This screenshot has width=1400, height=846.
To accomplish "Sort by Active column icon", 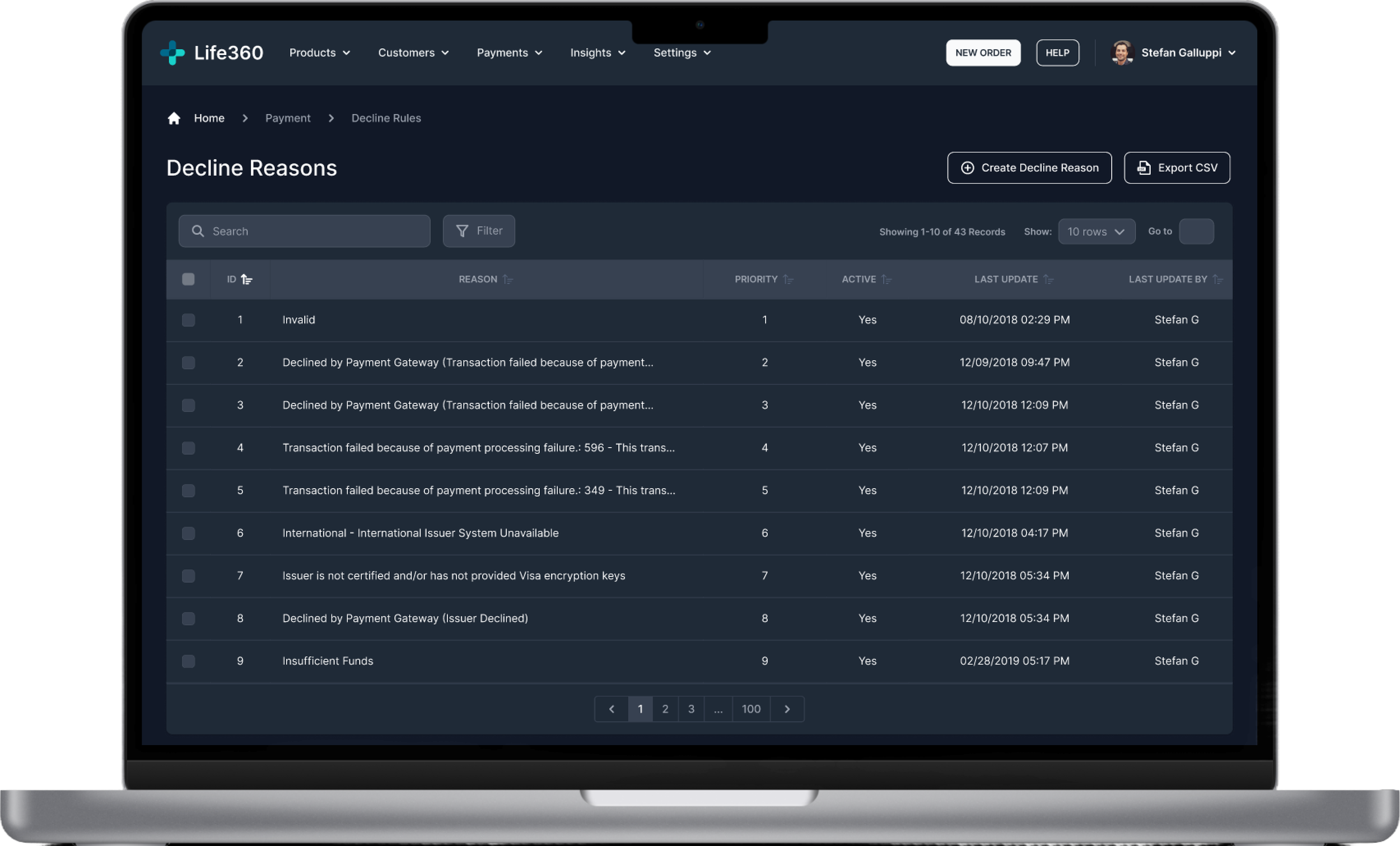I will (886, 279).
